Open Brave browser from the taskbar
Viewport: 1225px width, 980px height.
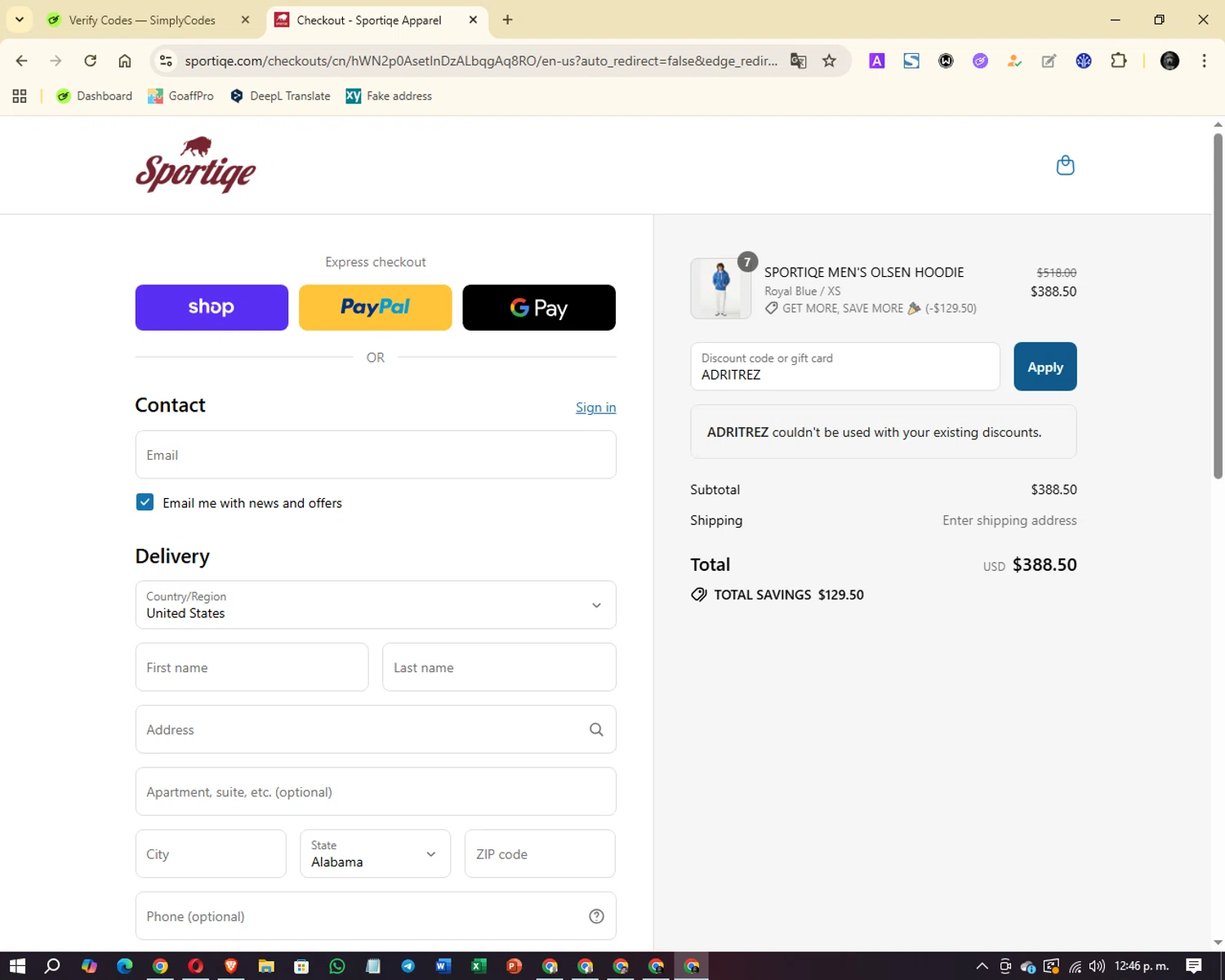tap(231, 966)
